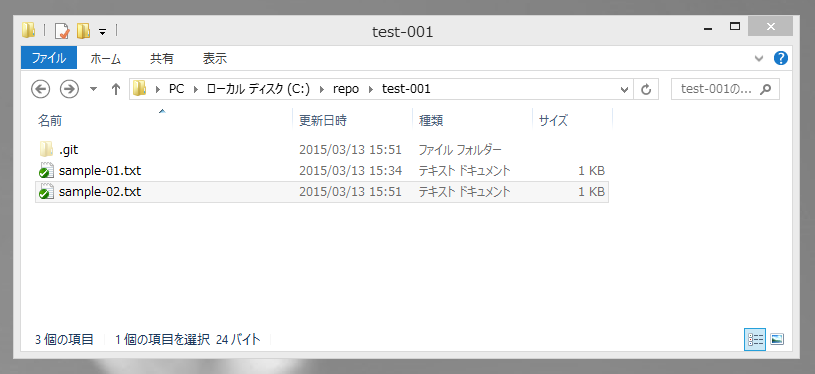Screen dimensions: 815x374
Task: Minimize the test-001 window
Action: 707,28
